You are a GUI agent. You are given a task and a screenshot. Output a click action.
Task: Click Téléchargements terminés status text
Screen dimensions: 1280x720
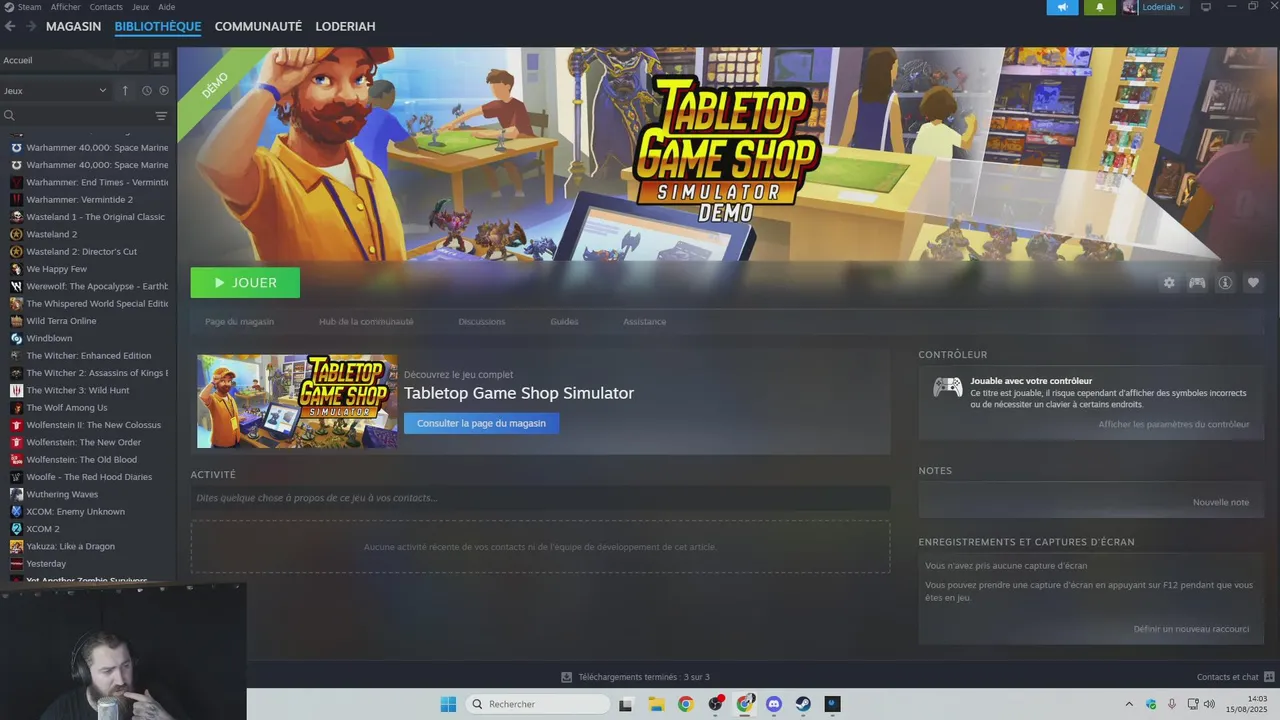pos(644,677)
